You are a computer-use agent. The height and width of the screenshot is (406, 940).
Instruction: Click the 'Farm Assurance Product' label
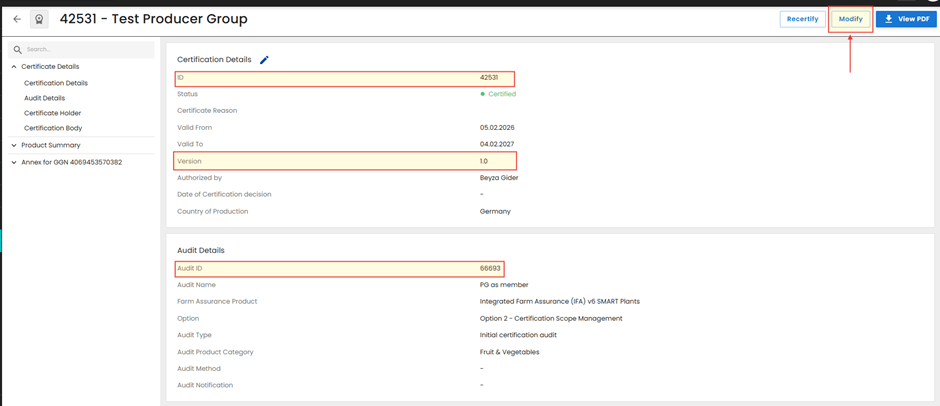coord(217,302)
